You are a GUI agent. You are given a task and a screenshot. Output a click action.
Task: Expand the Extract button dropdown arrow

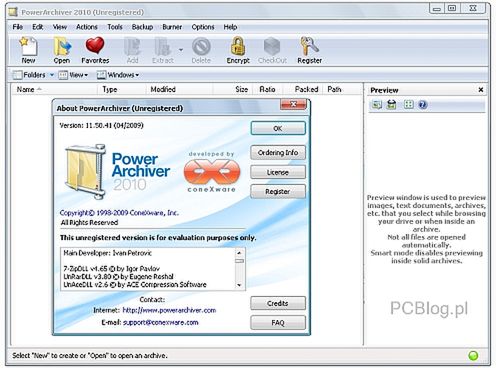tap(181, 50)
